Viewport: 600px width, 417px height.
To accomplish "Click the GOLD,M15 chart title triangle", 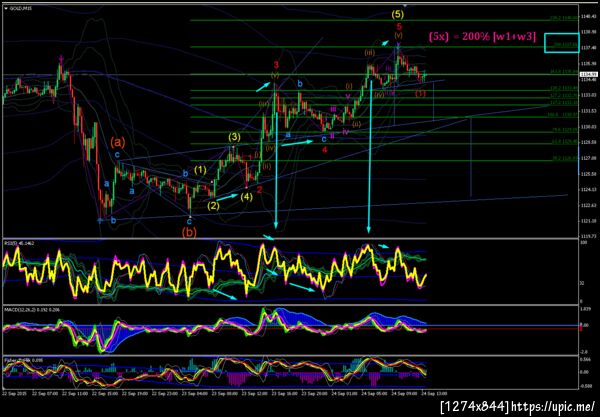I will 6,8.
